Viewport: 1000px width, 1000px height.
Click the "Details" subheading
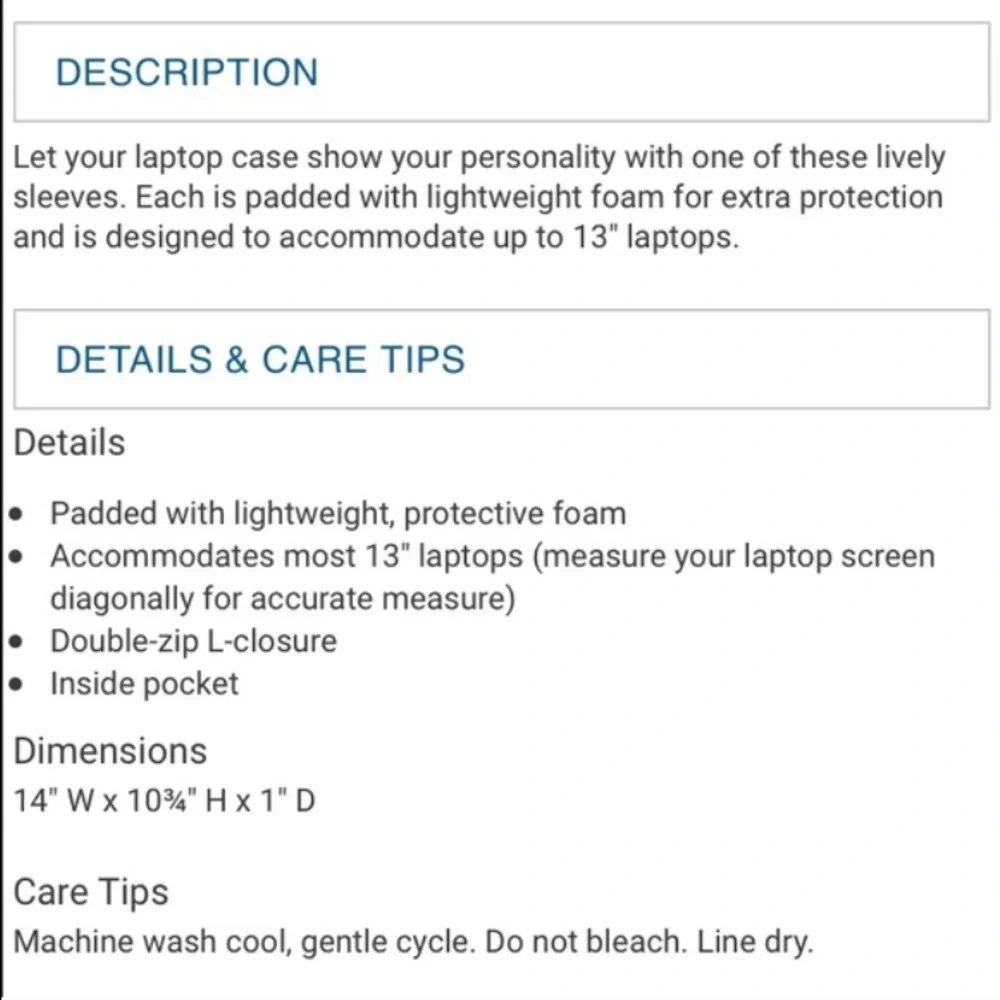point(69,443)
